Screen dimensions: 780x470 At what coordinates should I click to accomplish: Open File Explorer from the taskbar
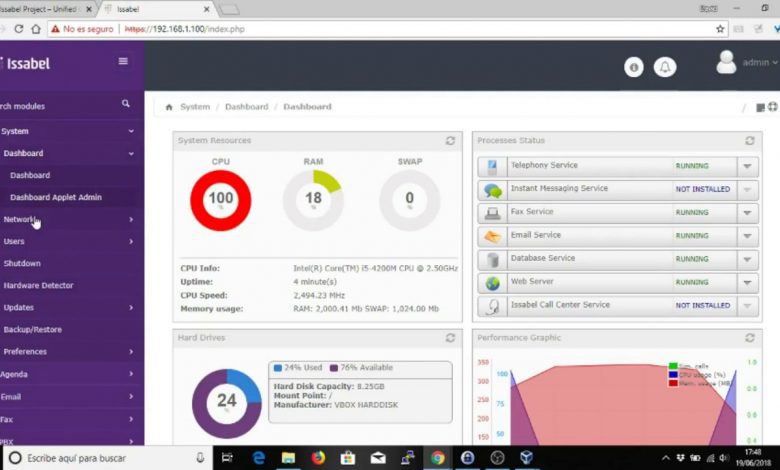click(288, 458)
